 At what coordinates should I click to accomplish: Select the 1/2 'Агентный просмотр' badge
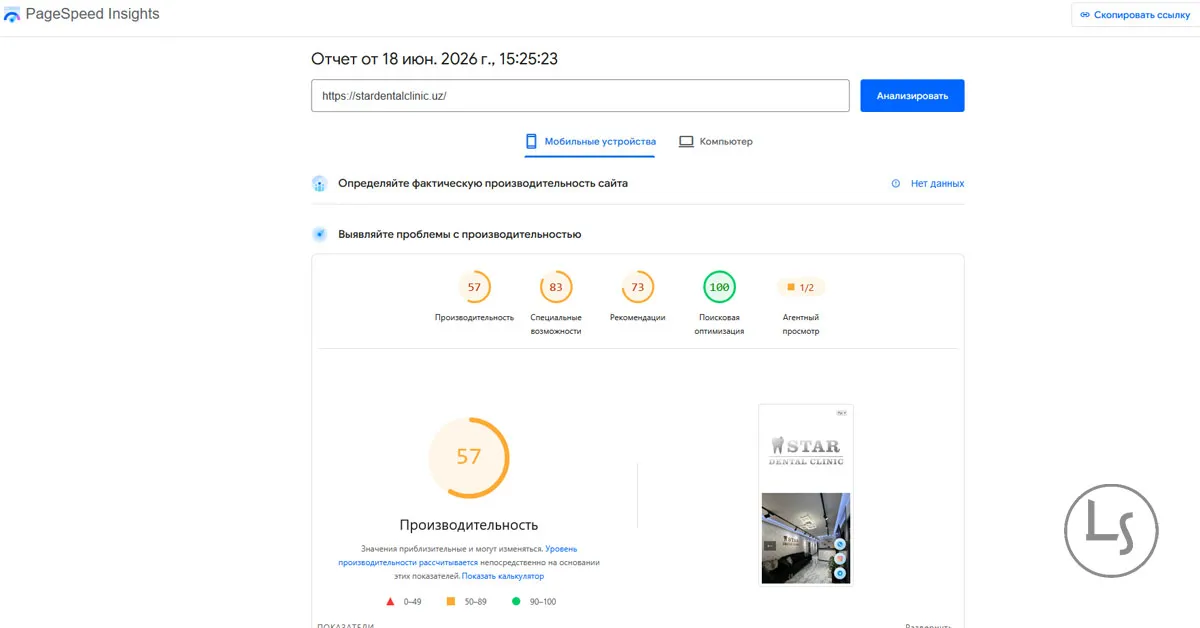(800, 288)
